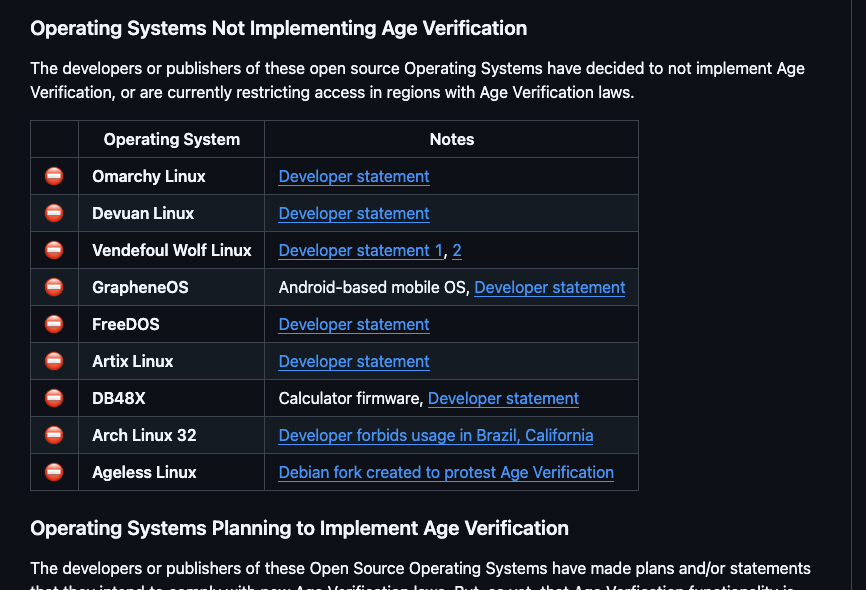Open Devuan Linux Developer statement link
The image size is (866, 590).
pos(354,213)
